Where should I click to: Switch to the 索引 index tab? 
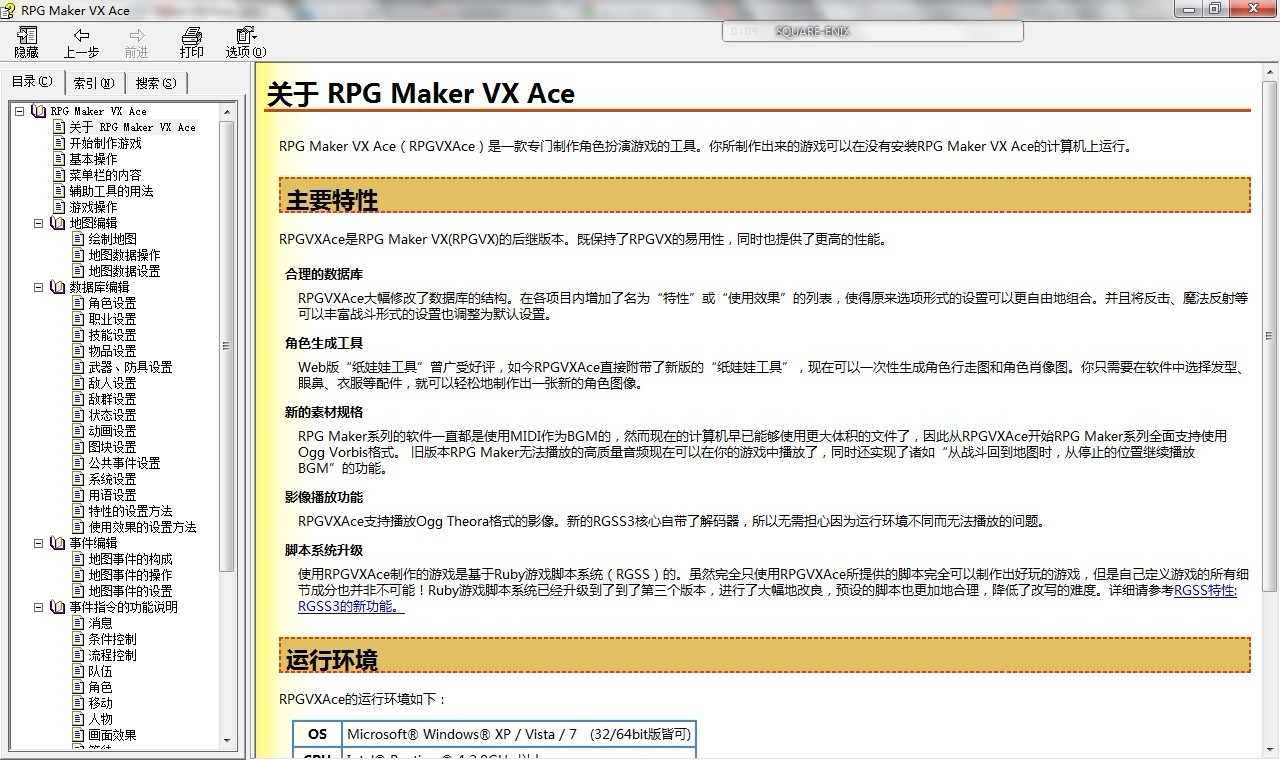click(94, 83)
